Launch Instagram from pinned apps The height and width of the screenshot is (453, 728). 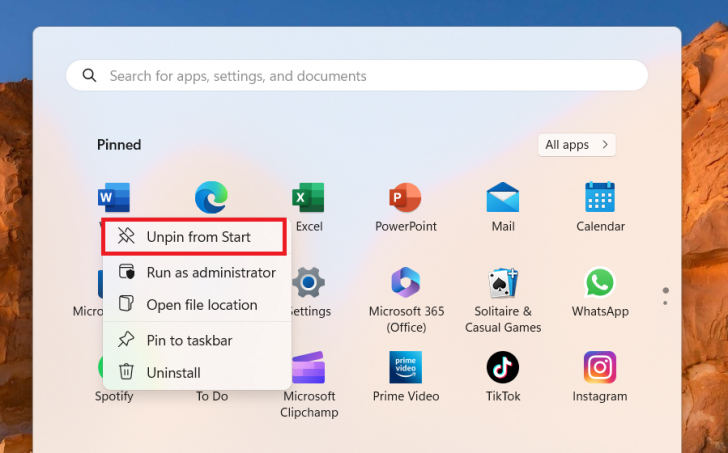tap(600, 367)
